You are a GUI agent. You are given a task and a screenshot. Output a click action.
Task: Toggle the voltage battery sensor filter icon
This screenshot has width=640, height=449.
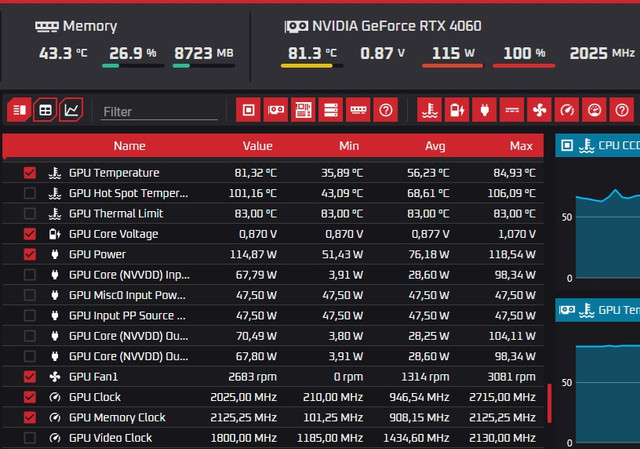(x=457, y=110)
